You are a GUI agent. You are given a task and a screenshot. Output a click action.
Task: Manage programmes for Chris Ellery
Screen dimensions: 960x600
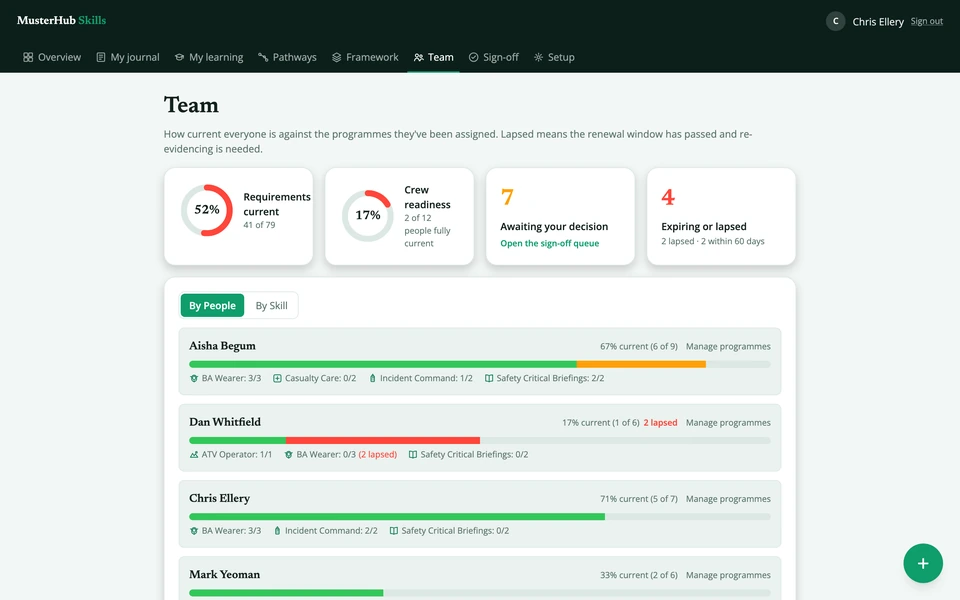point(728,499)
